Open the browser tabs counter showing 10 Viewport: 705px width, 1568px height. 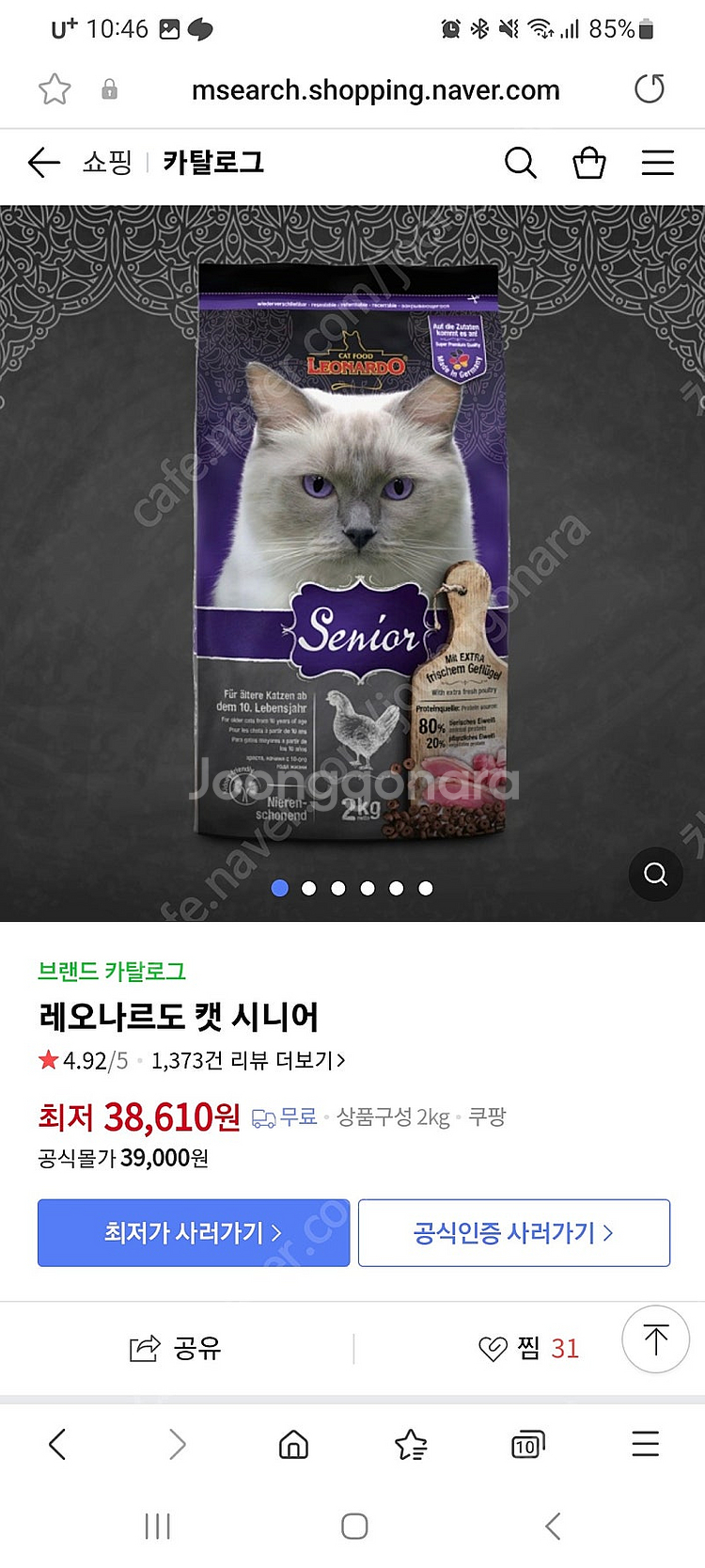[527, 1444]
